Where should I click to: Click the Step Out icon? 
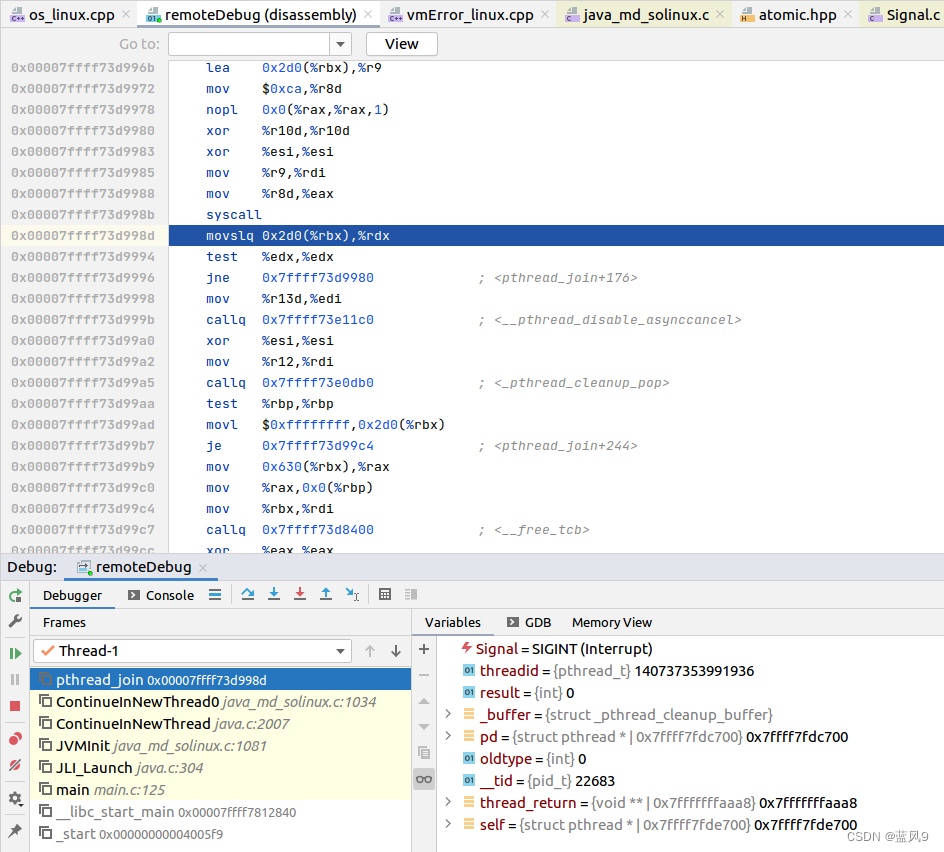click(x=326, y=594)
